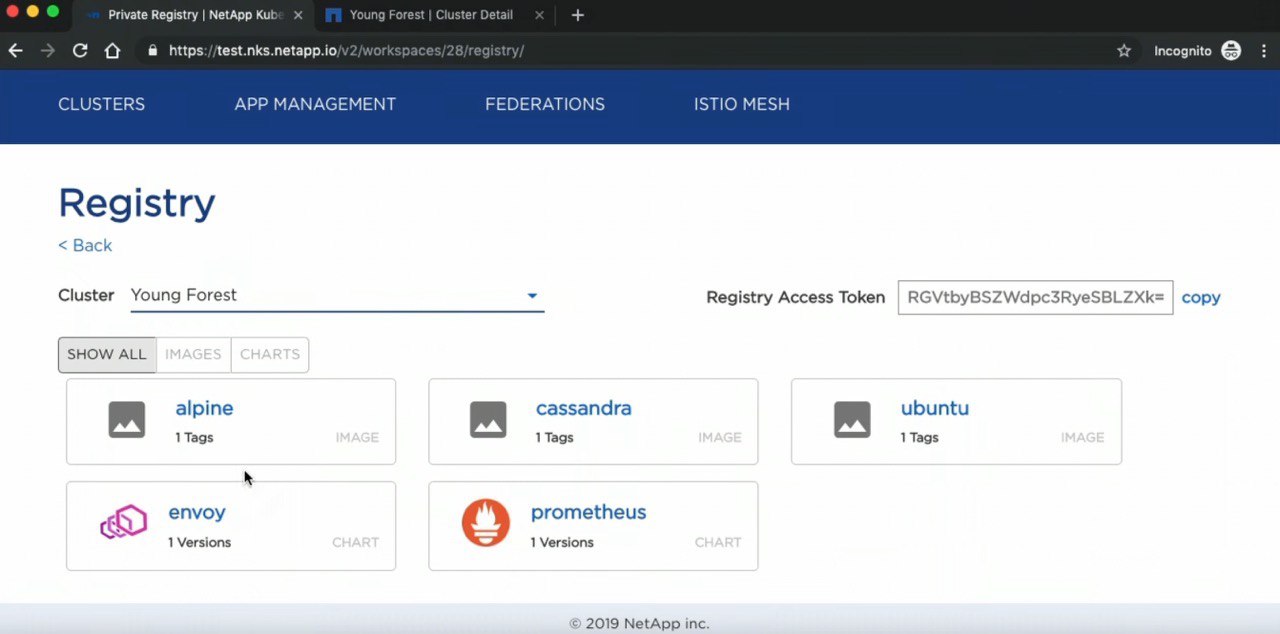The width and height of the screenshot is (1280, 634).
Task: Click the browser address bar URL
Action: [x=346, y=50]
